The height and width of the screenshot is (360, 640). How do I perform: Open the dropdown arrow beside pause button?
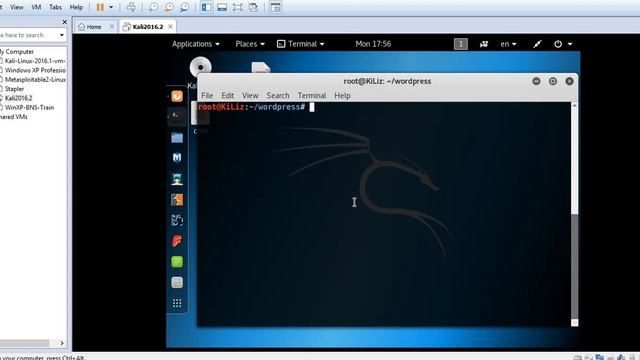pyautogui.click(x=111, y=7)
